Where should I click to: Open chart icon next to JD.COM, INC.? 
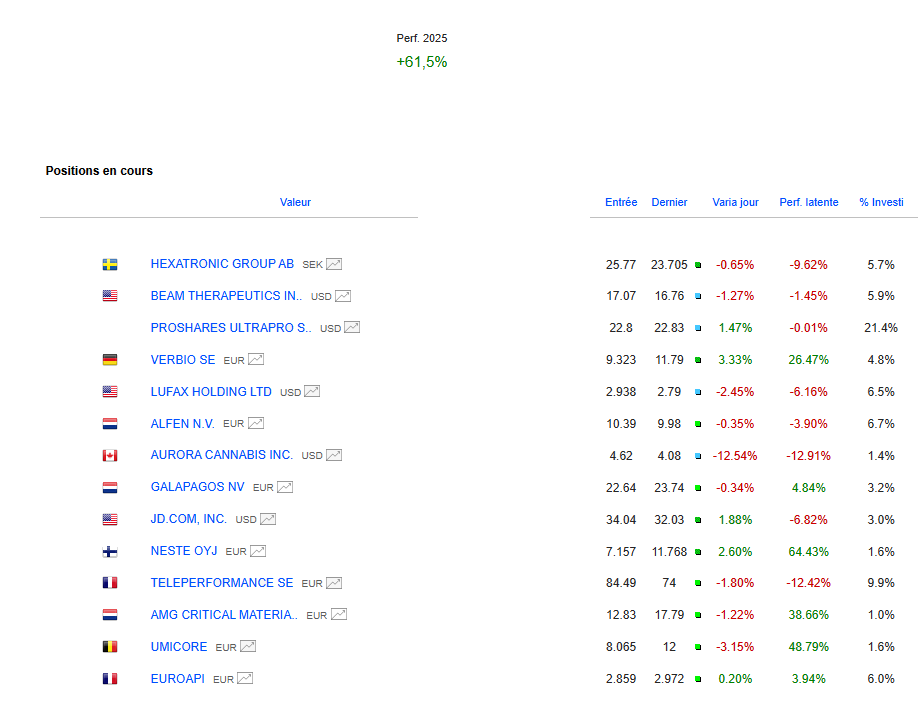coord(268,519)
